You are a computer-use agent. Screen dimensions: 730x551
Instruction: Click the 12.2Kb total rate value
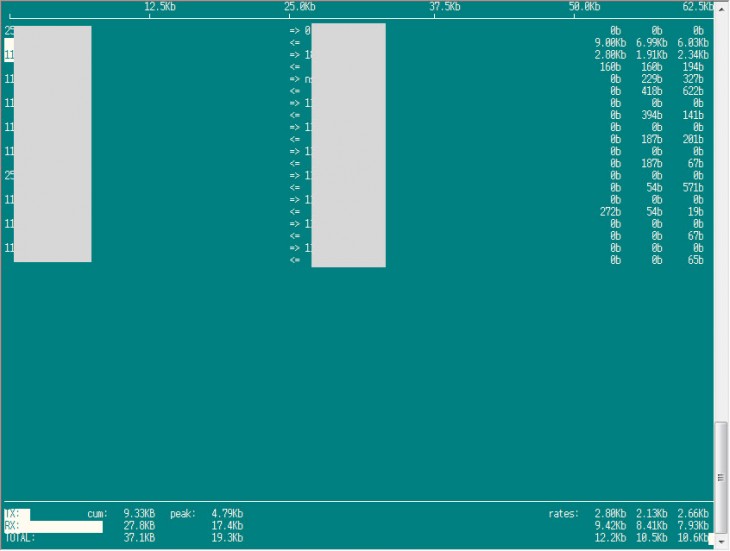[609, 538]
